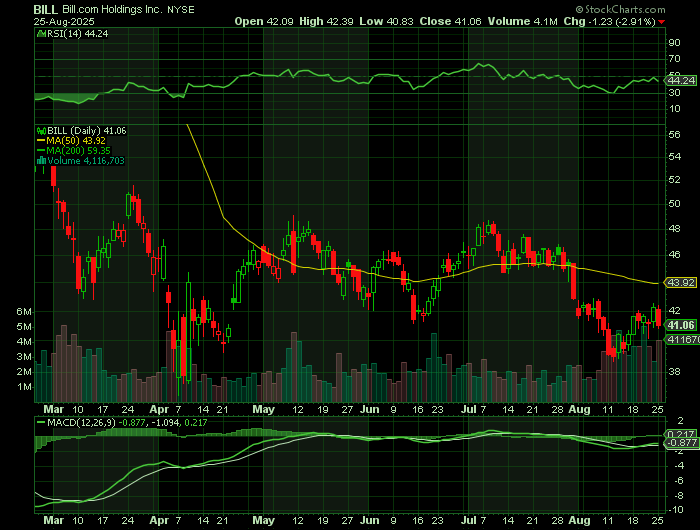
Task: Click '25' on the price chart date axis
Action: [657, 409]
